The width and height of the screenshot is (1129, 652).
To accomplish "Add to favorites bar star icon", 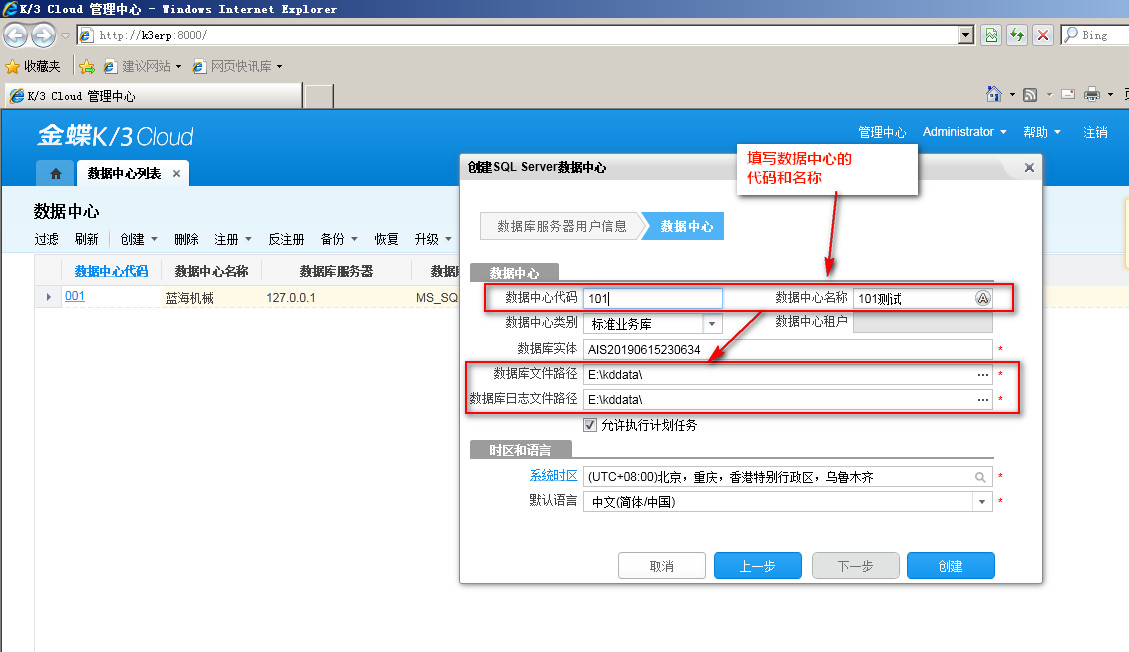I will 86,66.
